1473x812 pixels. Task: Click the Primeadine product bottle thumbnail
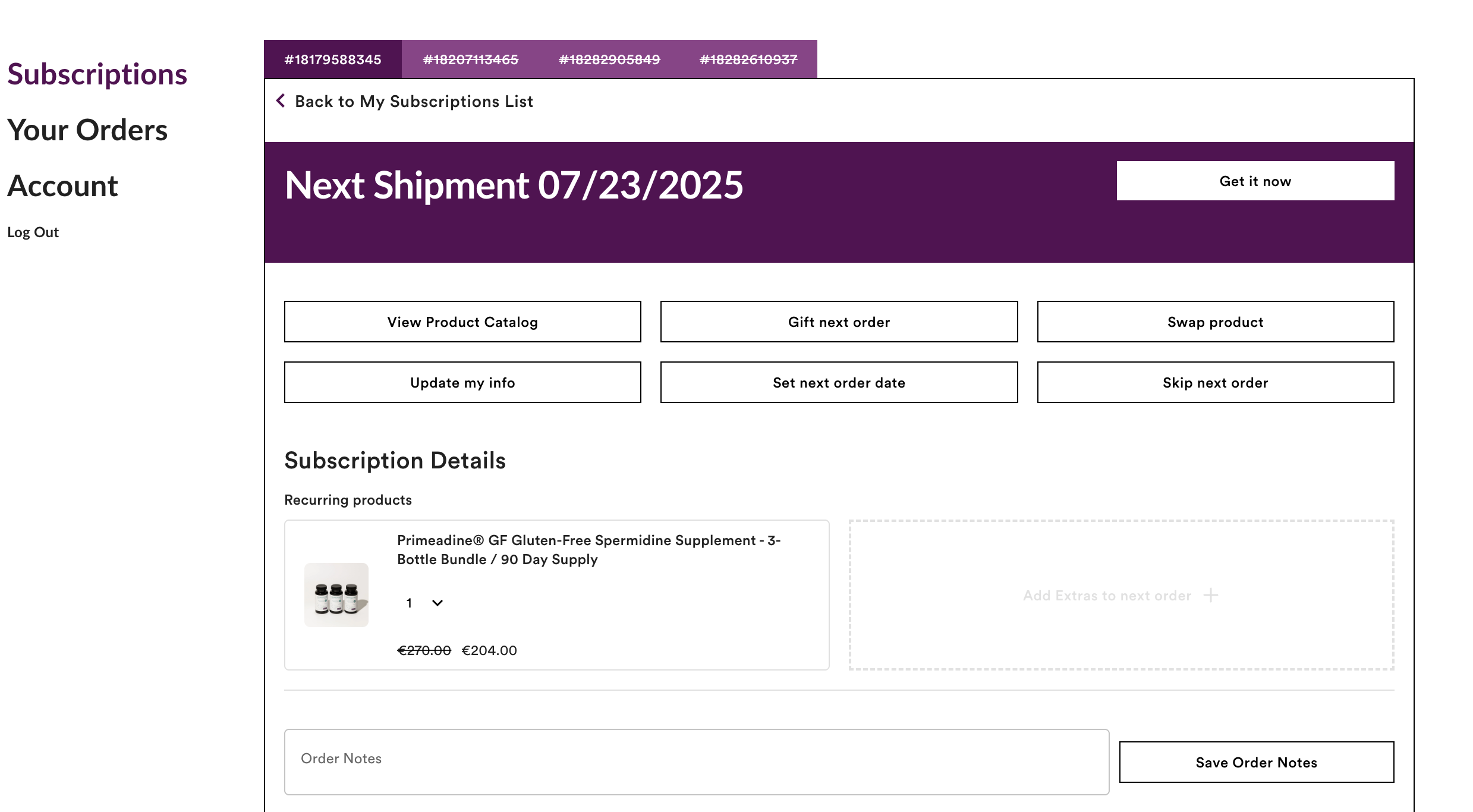(x=336, y=595)
